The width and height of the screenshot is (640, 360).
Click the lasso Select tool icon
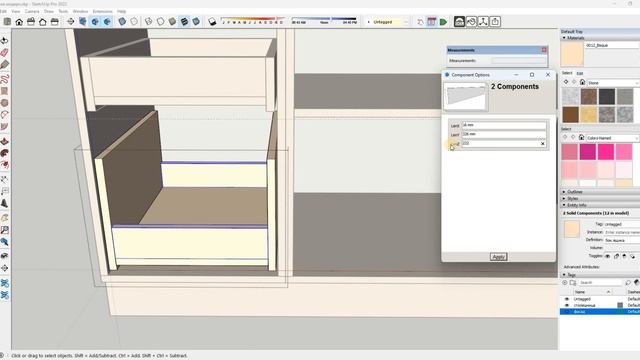(x=4, y=40)
